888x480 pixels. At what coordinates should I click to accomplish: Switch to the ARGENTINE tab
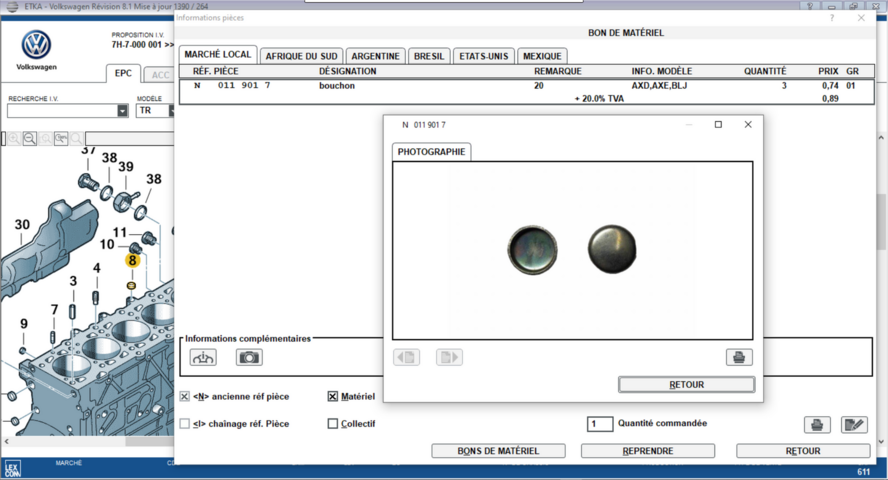click(x=375, y=56)
